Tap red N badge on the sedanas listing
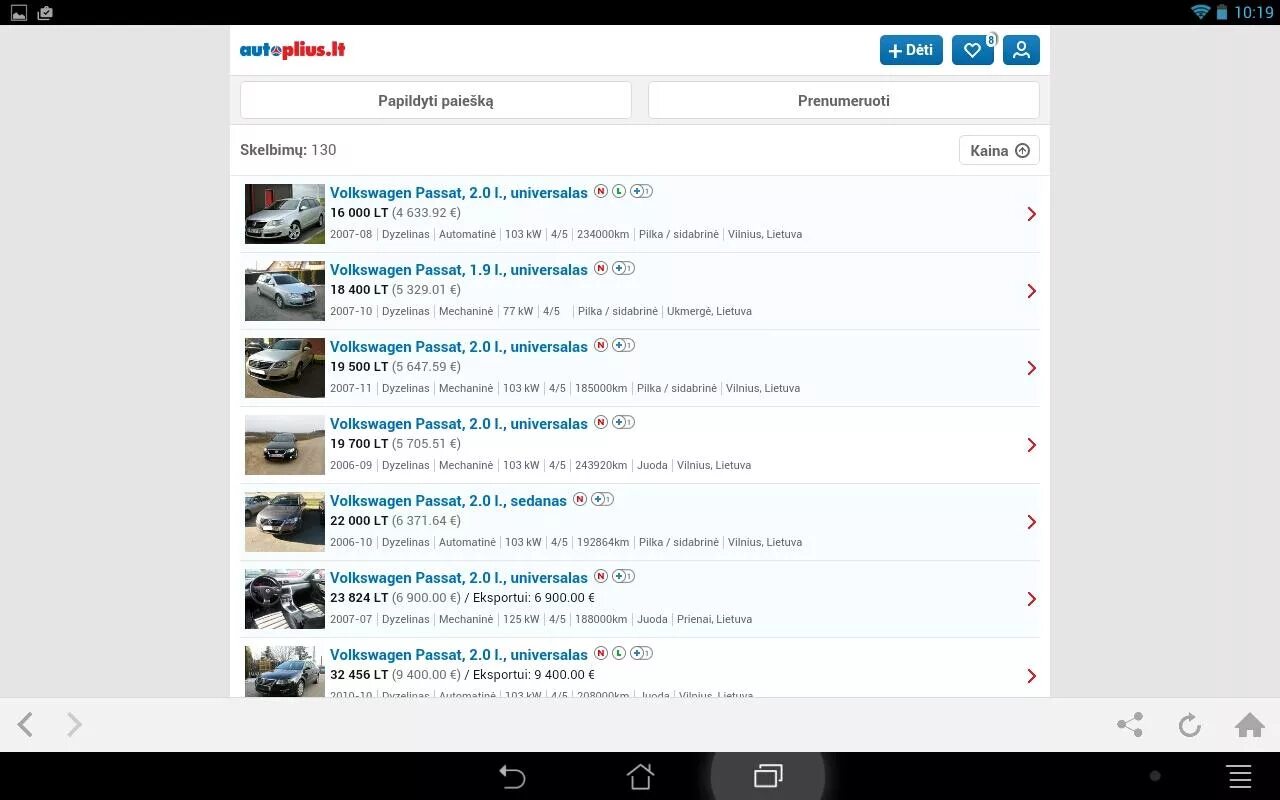Screen dimensions: 1280x800 [x=580, y=499]
